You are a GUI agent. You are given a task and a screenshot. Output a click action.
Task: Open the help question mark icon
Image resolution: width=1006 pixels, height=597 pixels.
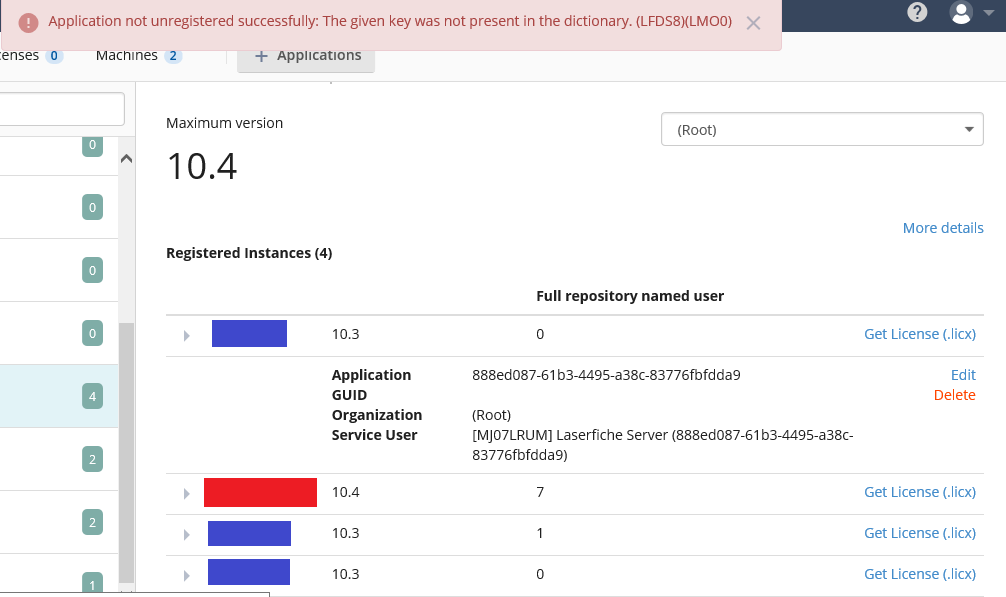(917, 12)
